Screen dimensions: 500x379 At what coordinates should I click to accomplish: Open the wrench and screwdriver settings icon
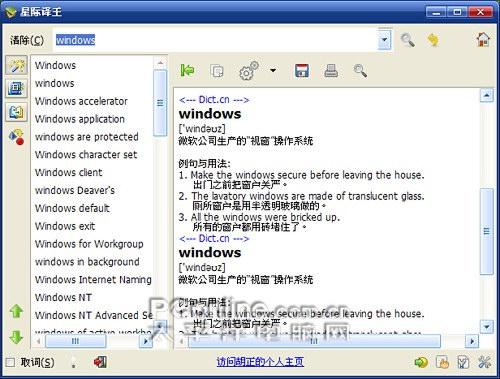pos(484,362)
